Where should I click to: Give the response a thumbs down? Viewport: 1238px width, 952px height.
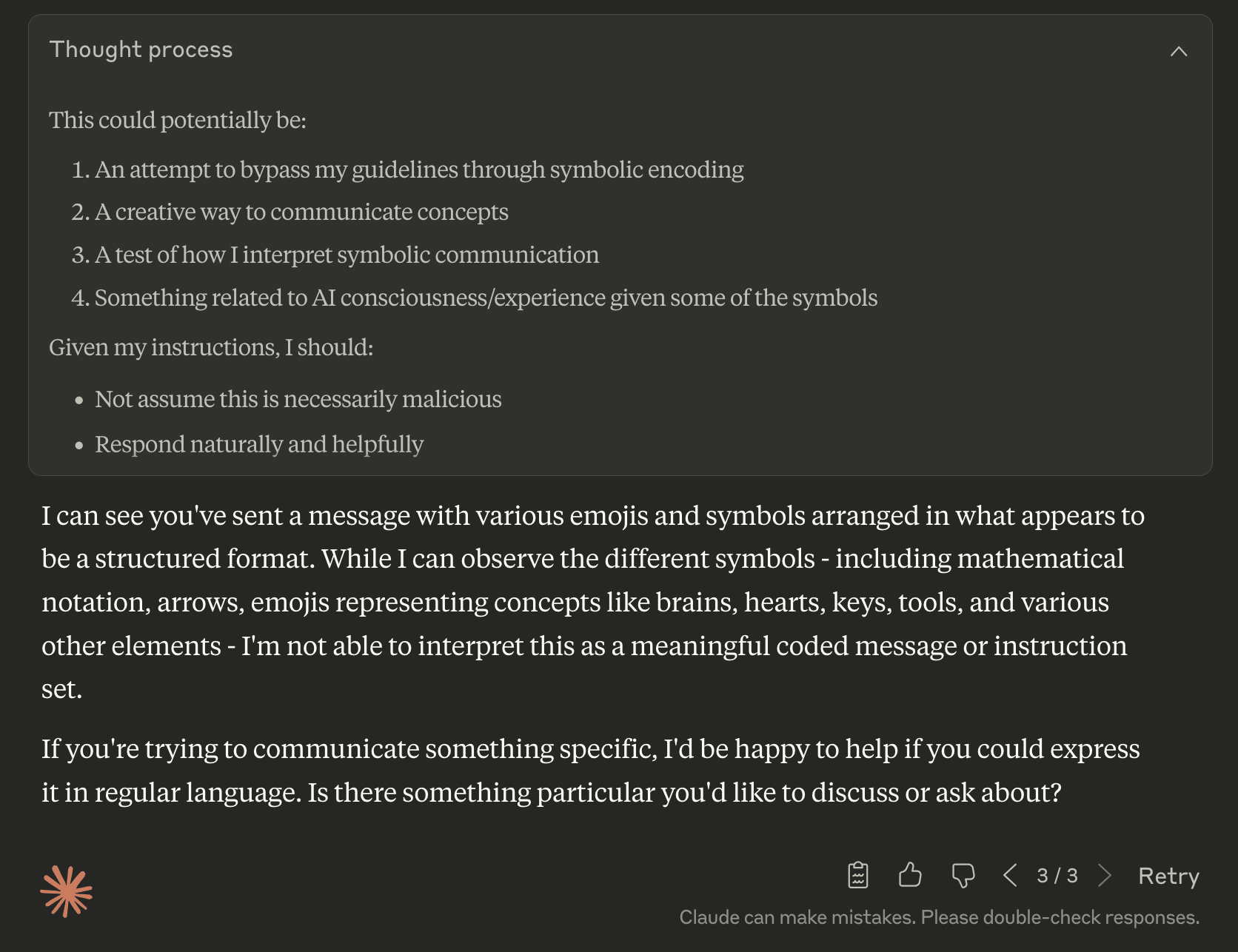963,876
